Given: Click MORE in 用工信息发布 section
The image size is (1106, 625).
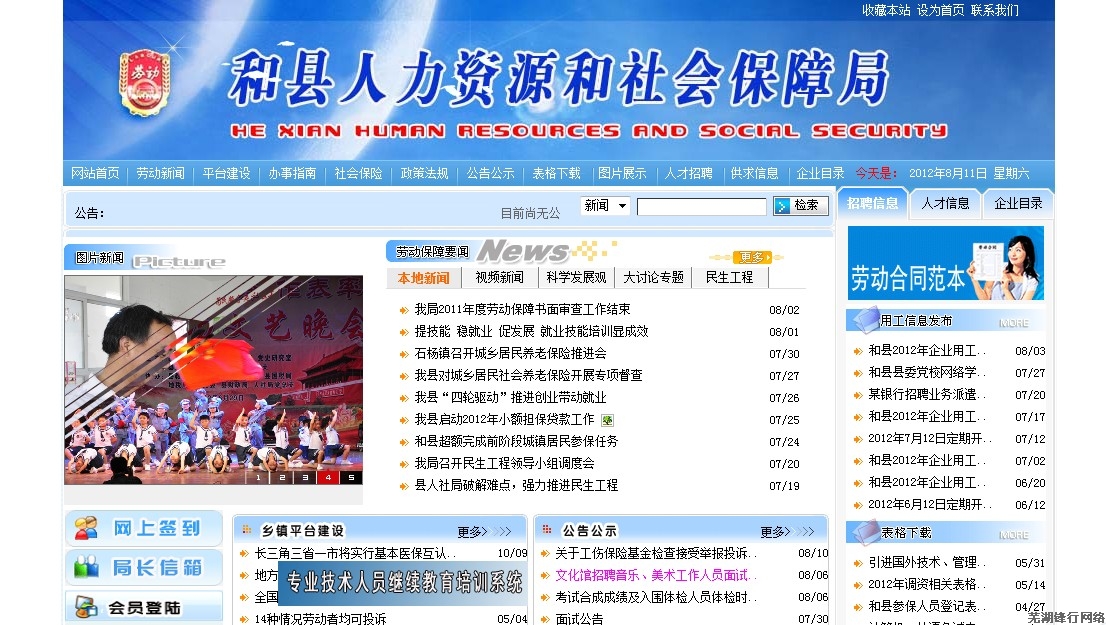Looking at the screenshot, I should tap(1014, 323).
